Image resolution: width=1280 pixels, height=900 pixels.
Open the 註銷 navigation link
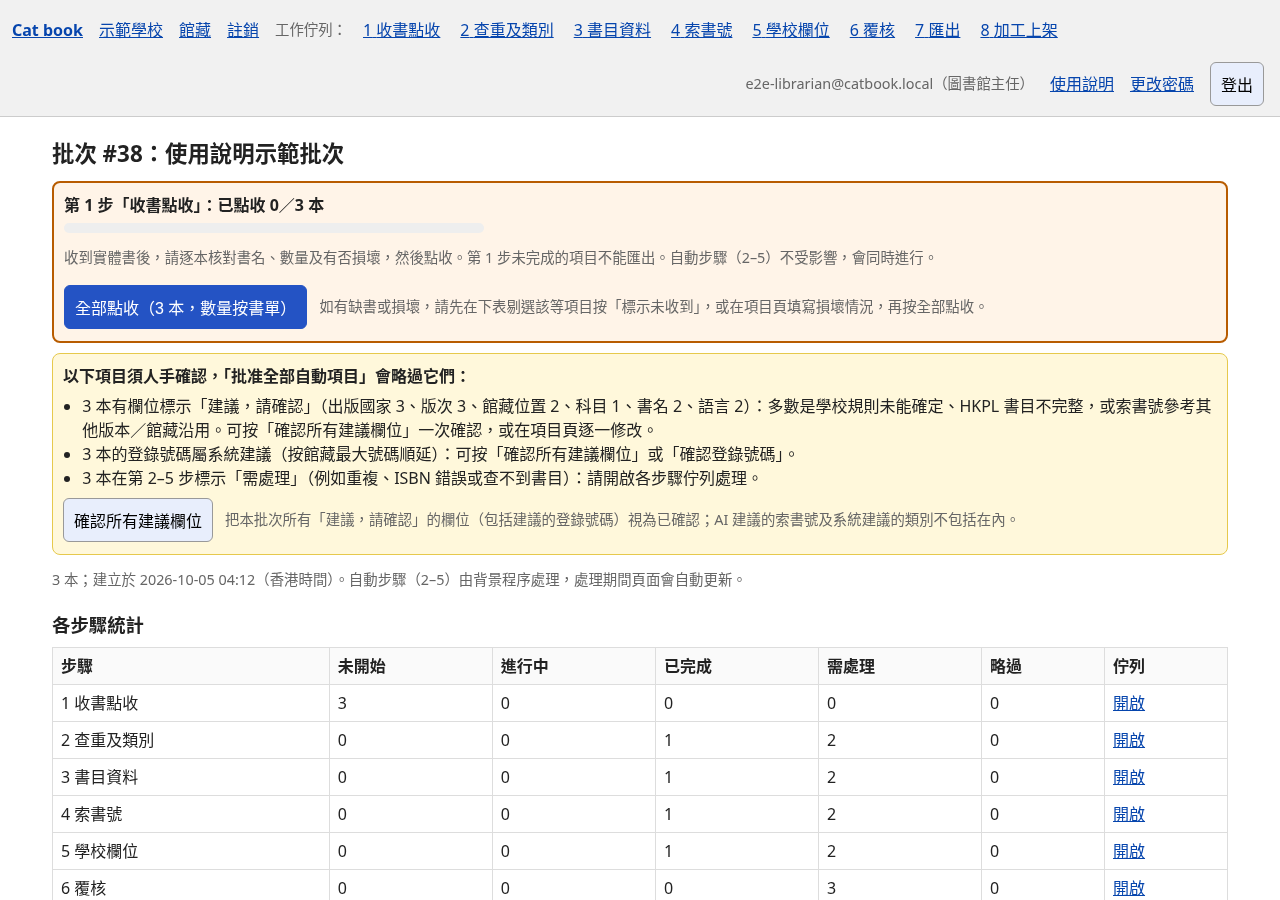[x=243, y=30]
